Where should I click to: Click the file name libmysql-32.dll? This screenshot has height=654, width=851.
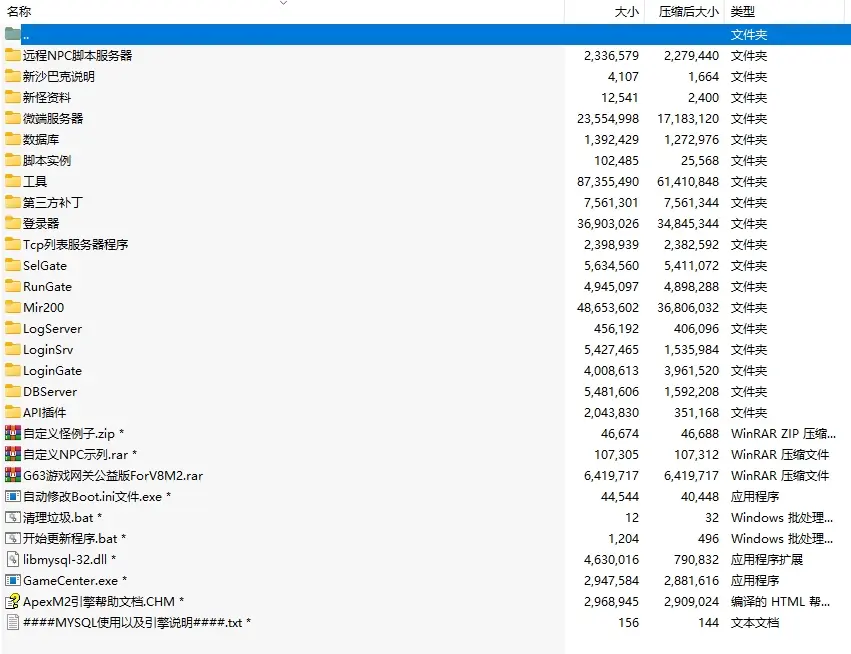click(x=65, y=560)
